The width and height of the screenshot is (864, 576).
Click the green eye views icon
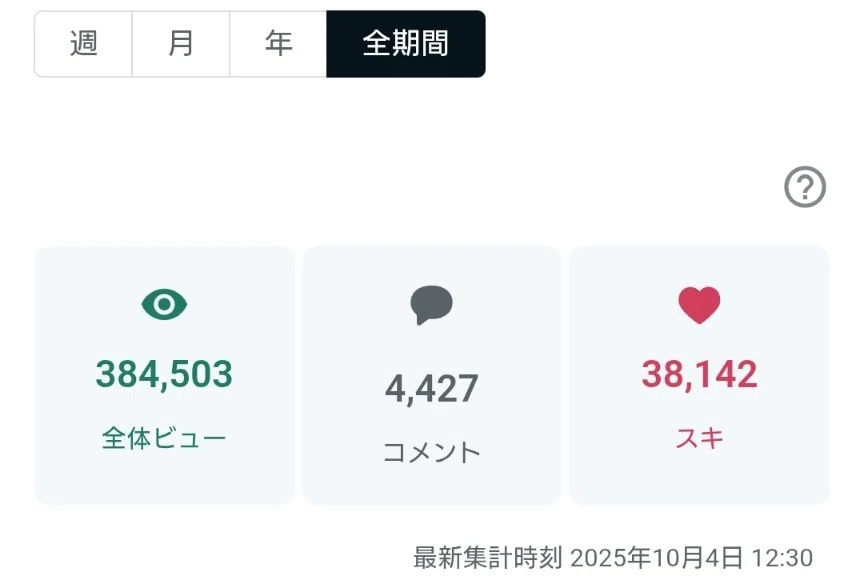pyautogui.click(x=164, y=304)
